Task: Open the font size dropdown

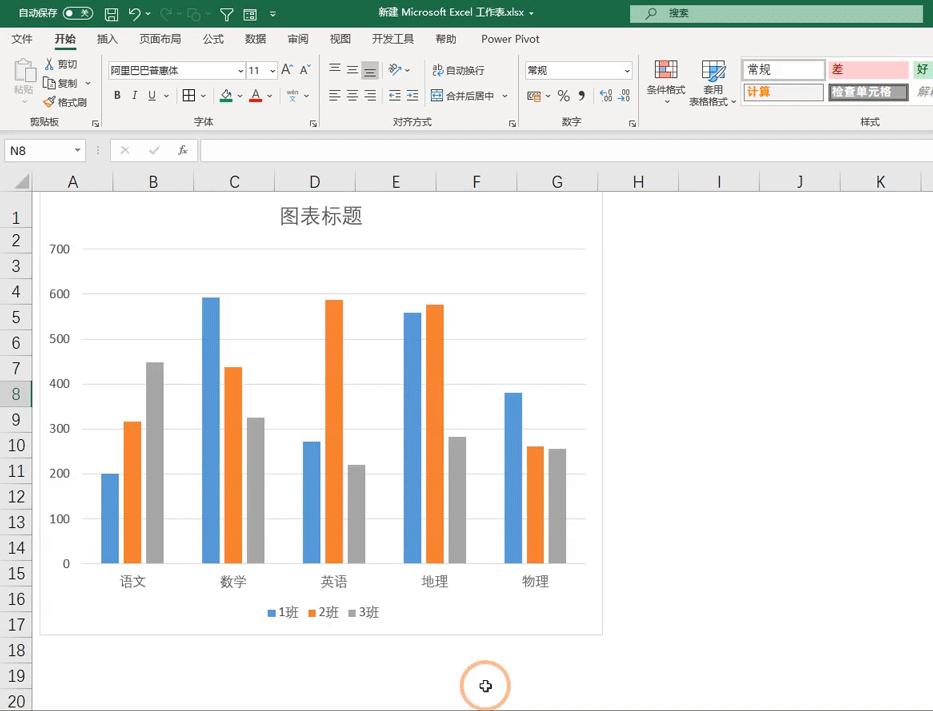Action: click(x=272, y=70)
